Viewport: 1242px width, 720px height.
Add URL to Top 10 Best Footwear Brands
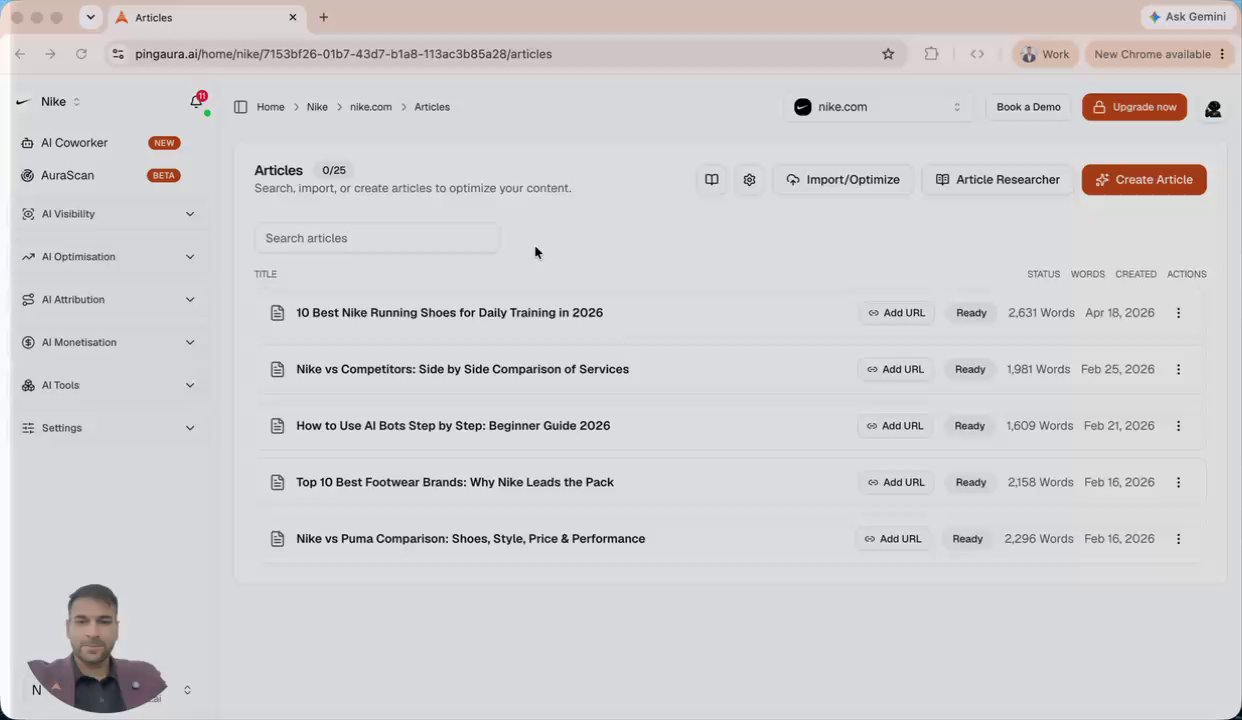(896, 482)
